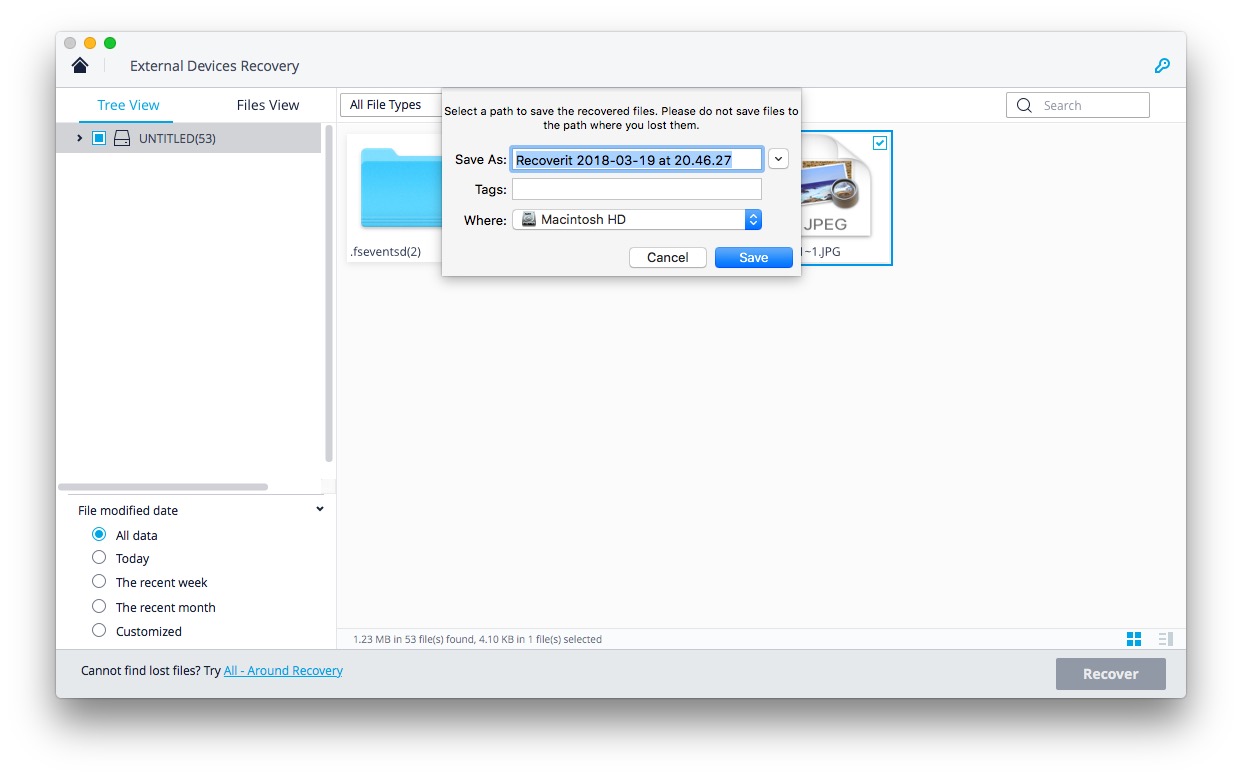The height and width of the screenshot is (778, 1242).
Task: Switch to the Files View tab
Action: tap(266, 104)
